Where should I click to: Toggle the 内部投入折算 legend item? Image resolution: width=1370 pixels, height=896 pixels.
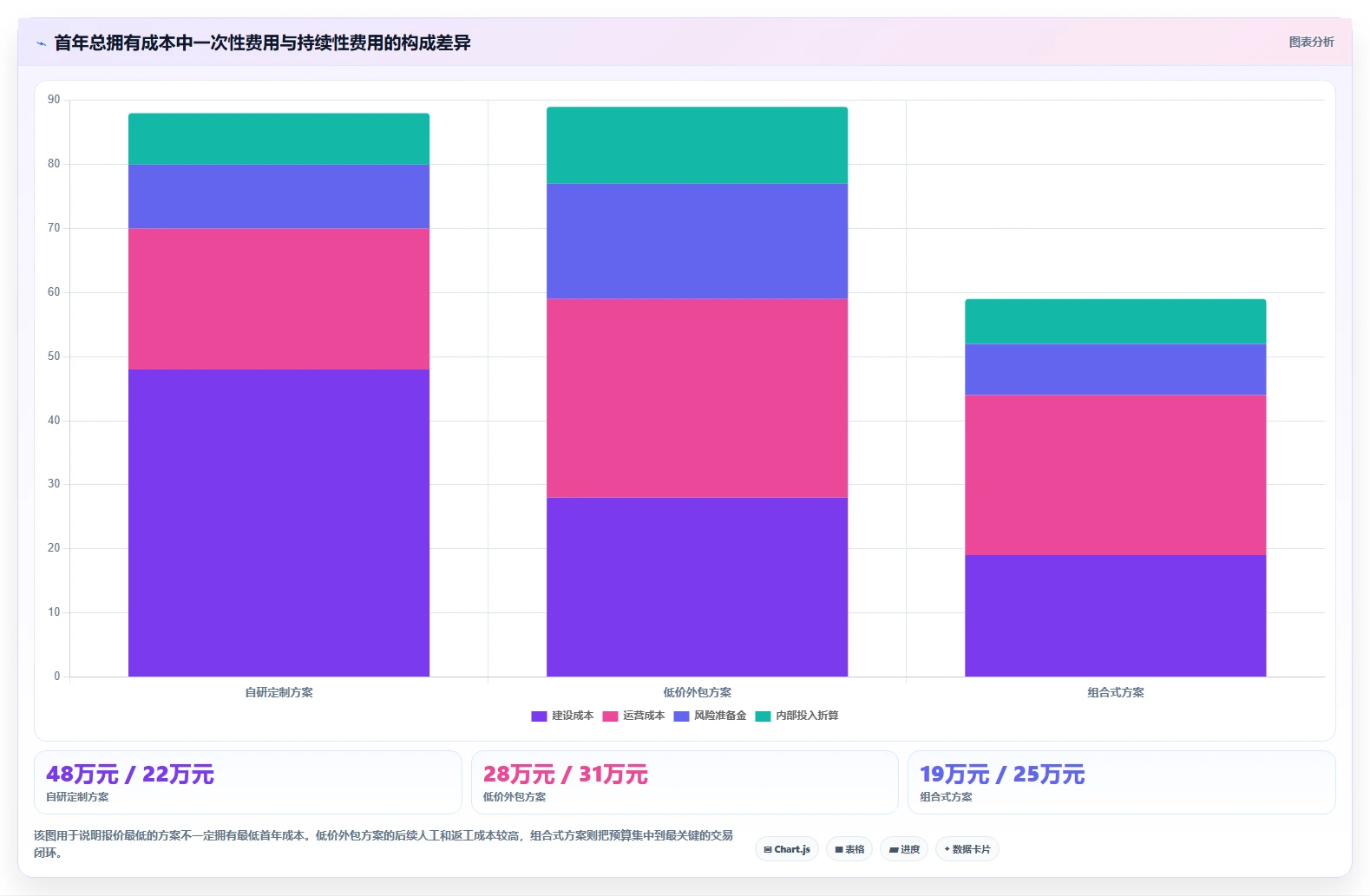click(796, 716)
